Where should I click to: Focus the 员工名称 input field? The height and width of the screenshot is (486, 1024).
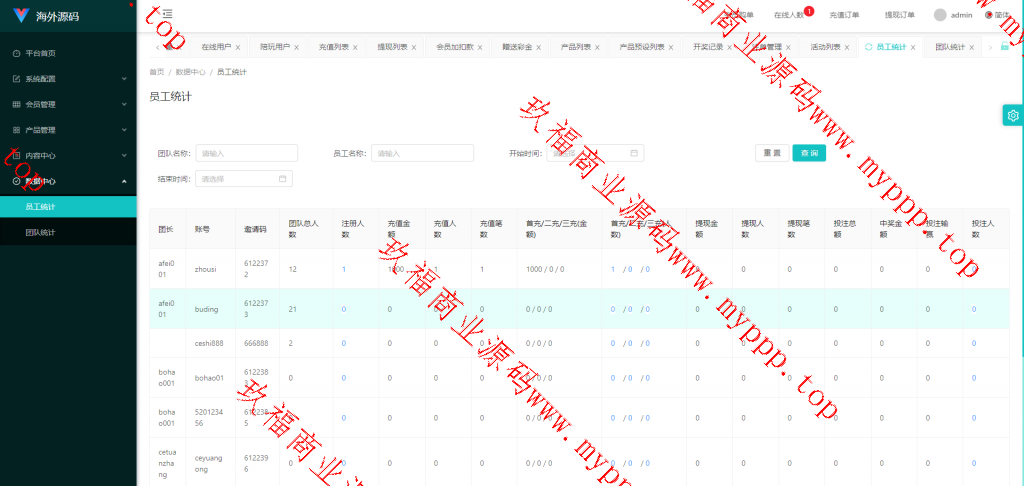tap(423, 153)
